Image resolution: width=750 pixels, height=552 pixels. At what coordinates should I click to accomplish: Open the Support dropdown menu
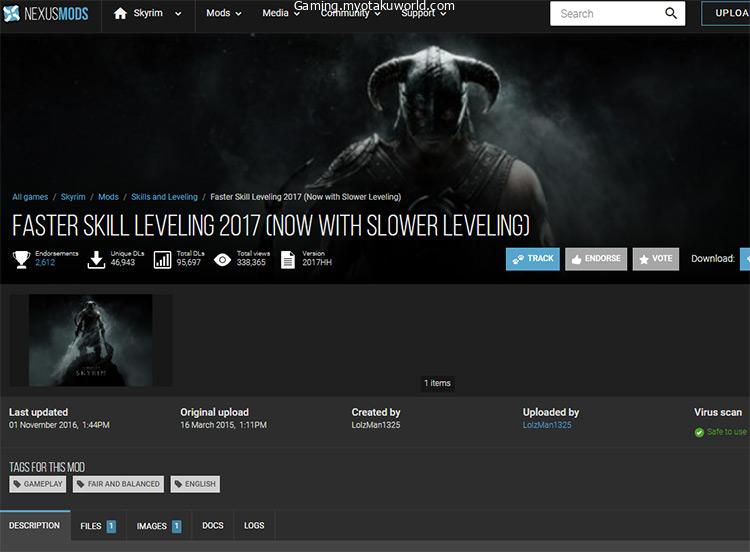coord(424,13)
